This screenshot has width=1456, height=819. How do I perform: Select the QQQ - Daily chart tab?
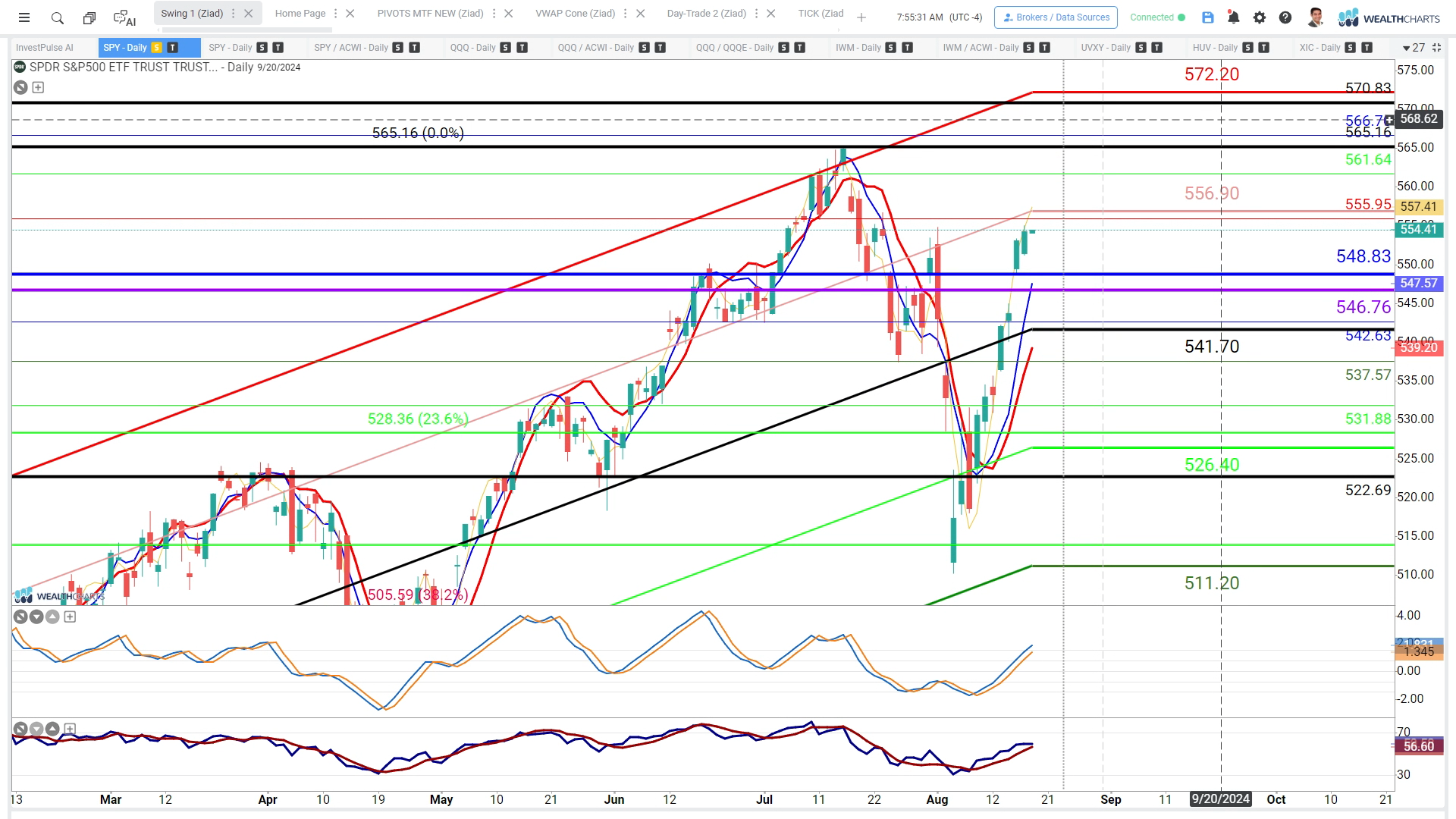pyautogui.click(x=472, y=47)
